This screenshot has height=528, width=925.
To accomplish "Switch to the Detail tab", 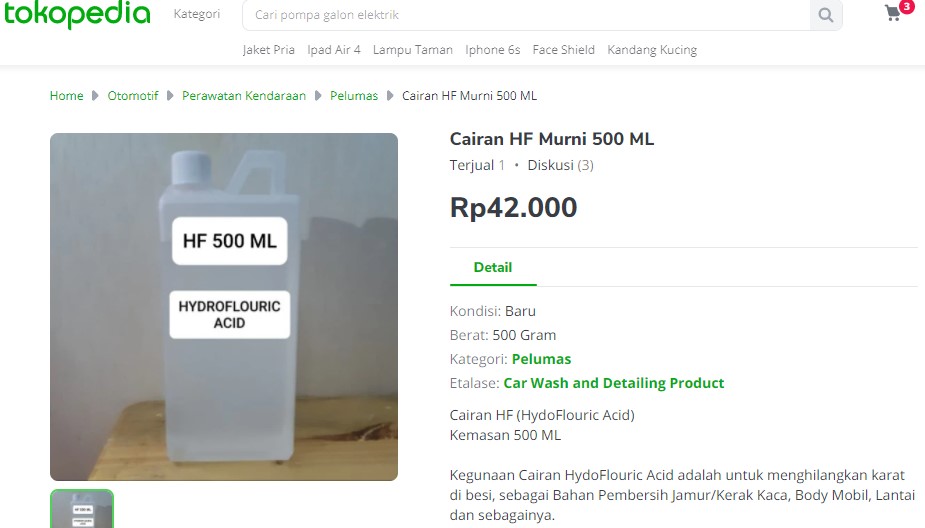I will click(x=493, y=268).
